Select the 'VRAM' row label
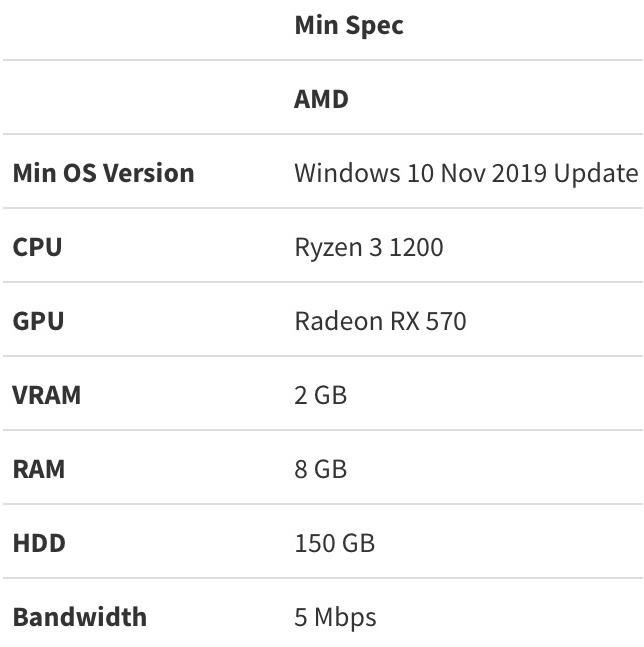This screenshot has height=647, width=644. pos(46,395)
